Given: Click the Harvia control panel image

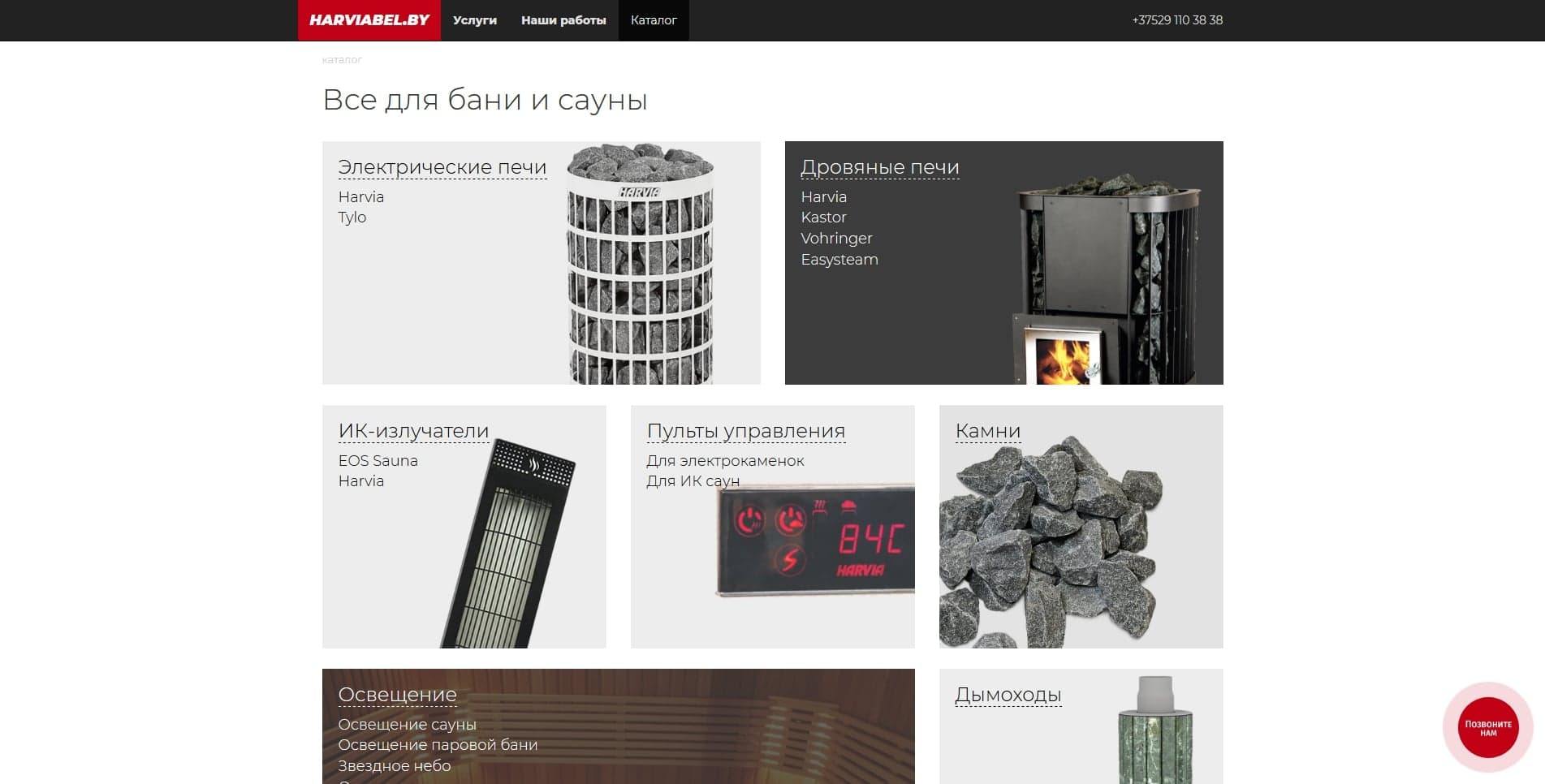Looking at the screenshot, I should 815,541.
